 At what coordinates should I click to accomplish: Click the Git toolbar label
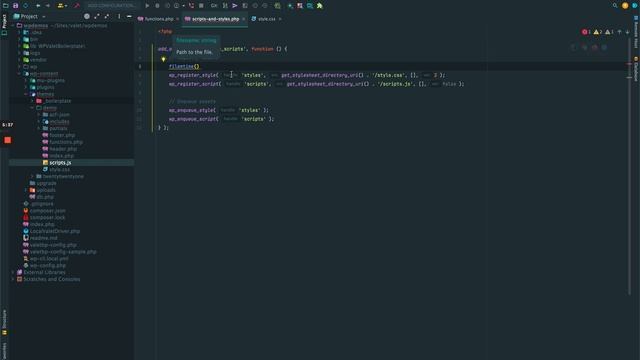214,6
